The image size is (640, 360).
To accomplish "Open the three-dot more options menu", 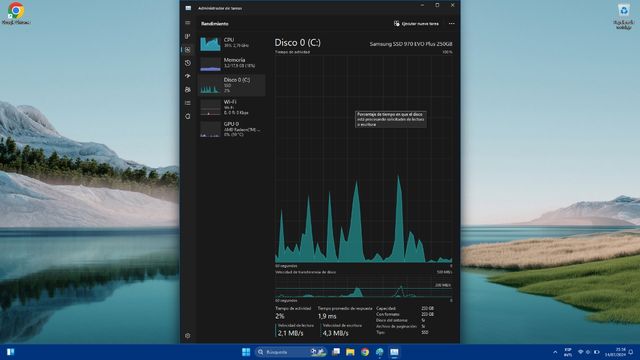I will point(451,24).
